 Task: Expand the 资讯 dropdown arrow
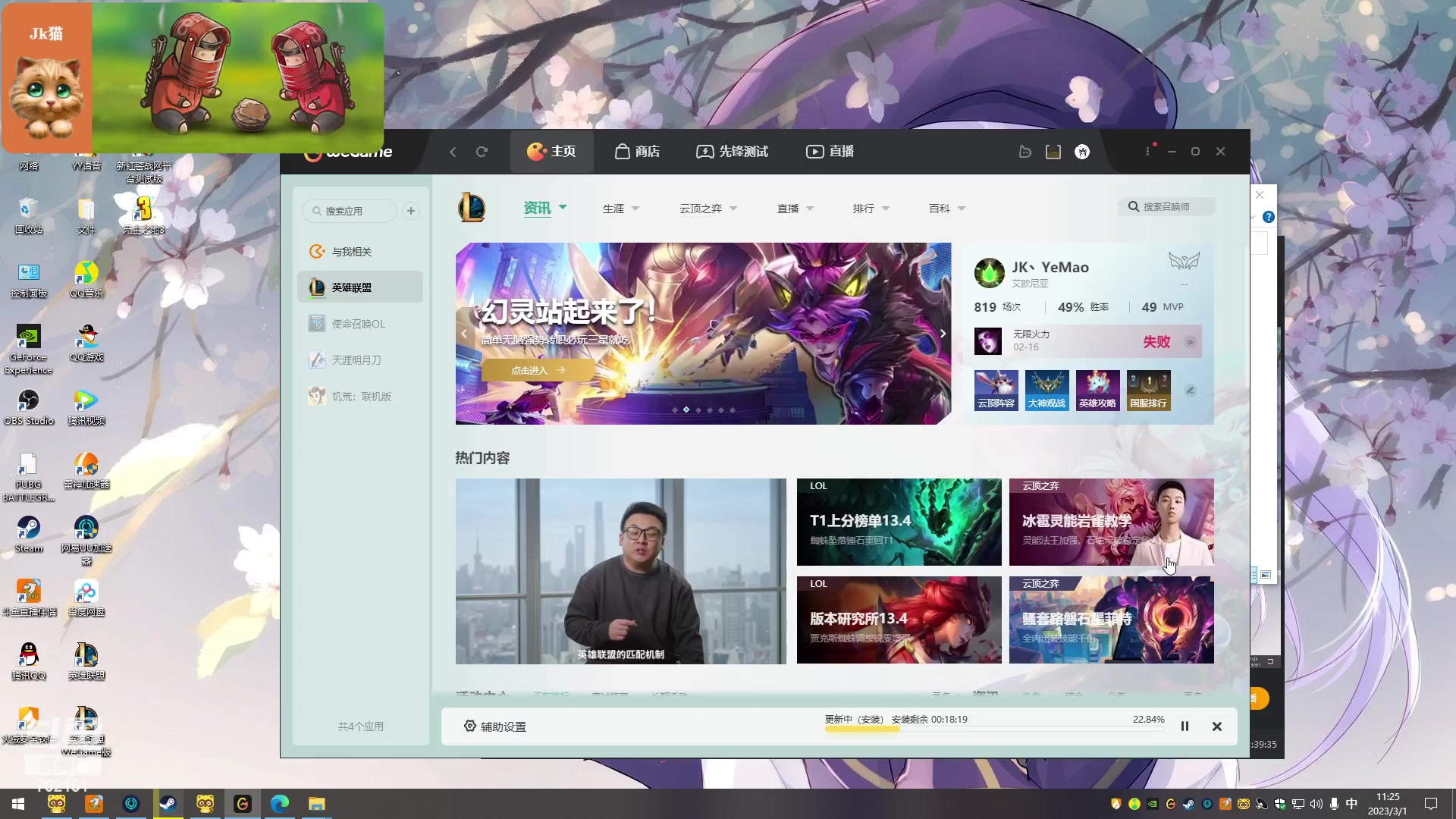coord(563,206)
